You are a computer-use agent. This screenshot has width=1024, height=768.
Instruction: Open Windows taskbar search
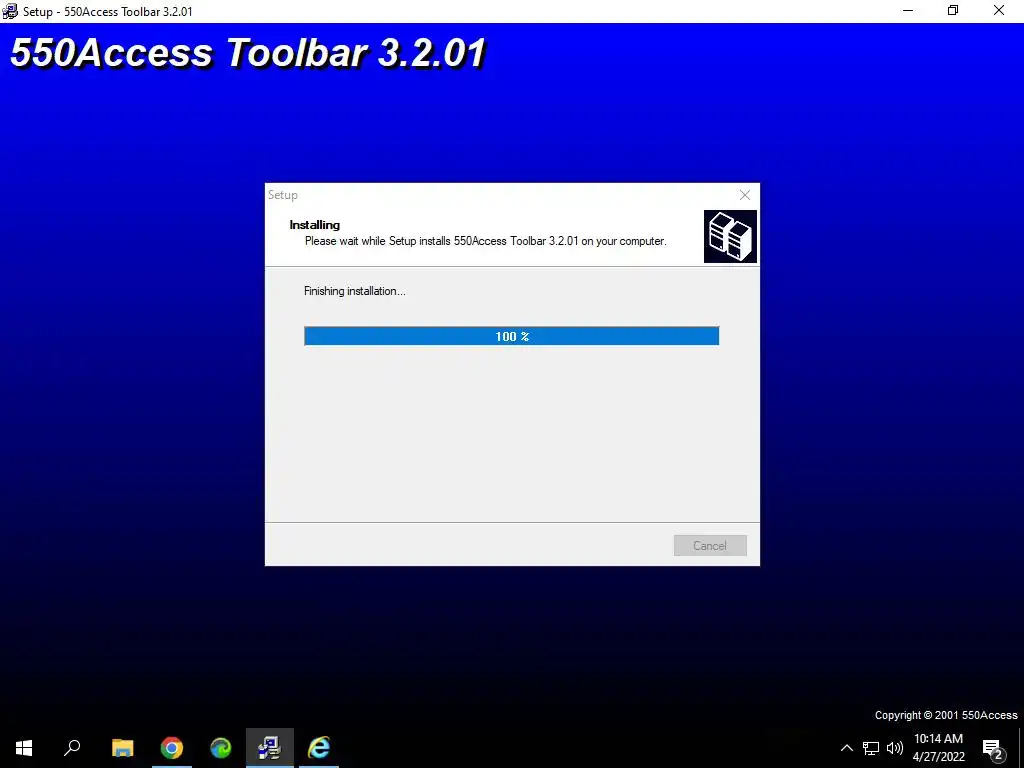click(72, 748)
